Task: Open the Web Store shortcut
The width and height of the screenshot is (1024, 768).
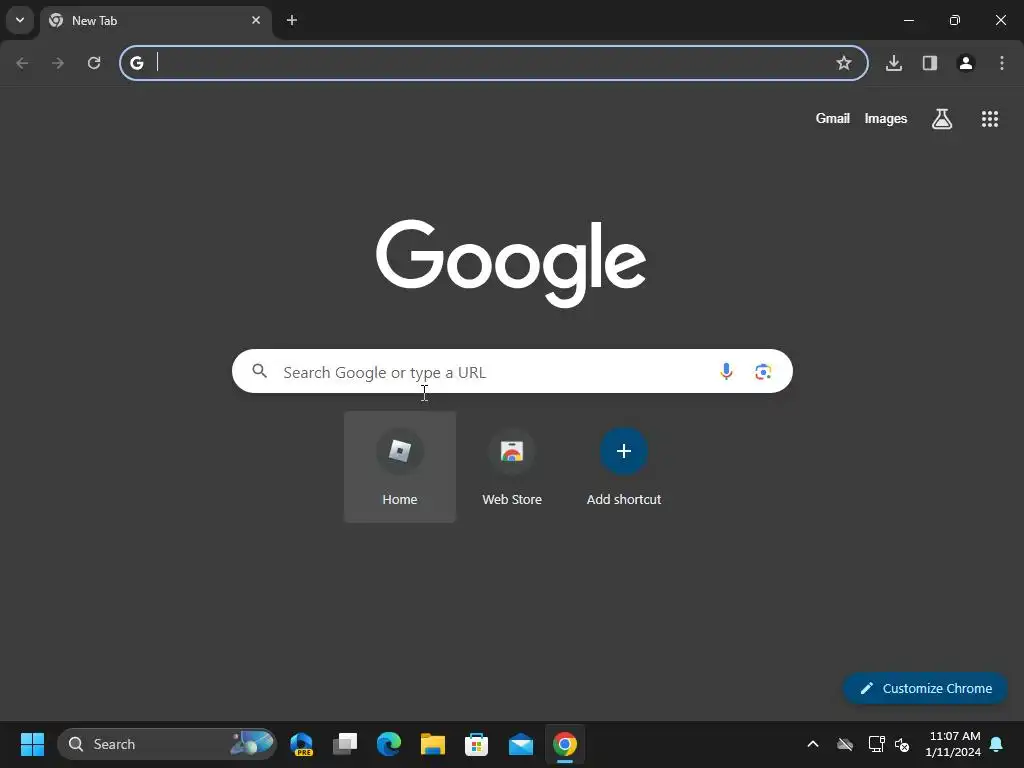Action: [512, 467]
